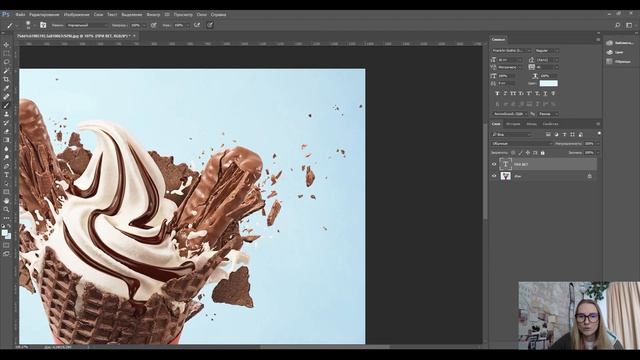Select the Rectangle shape tool
The height and width of the screenshot is (360, 640).
click(6, 192)
